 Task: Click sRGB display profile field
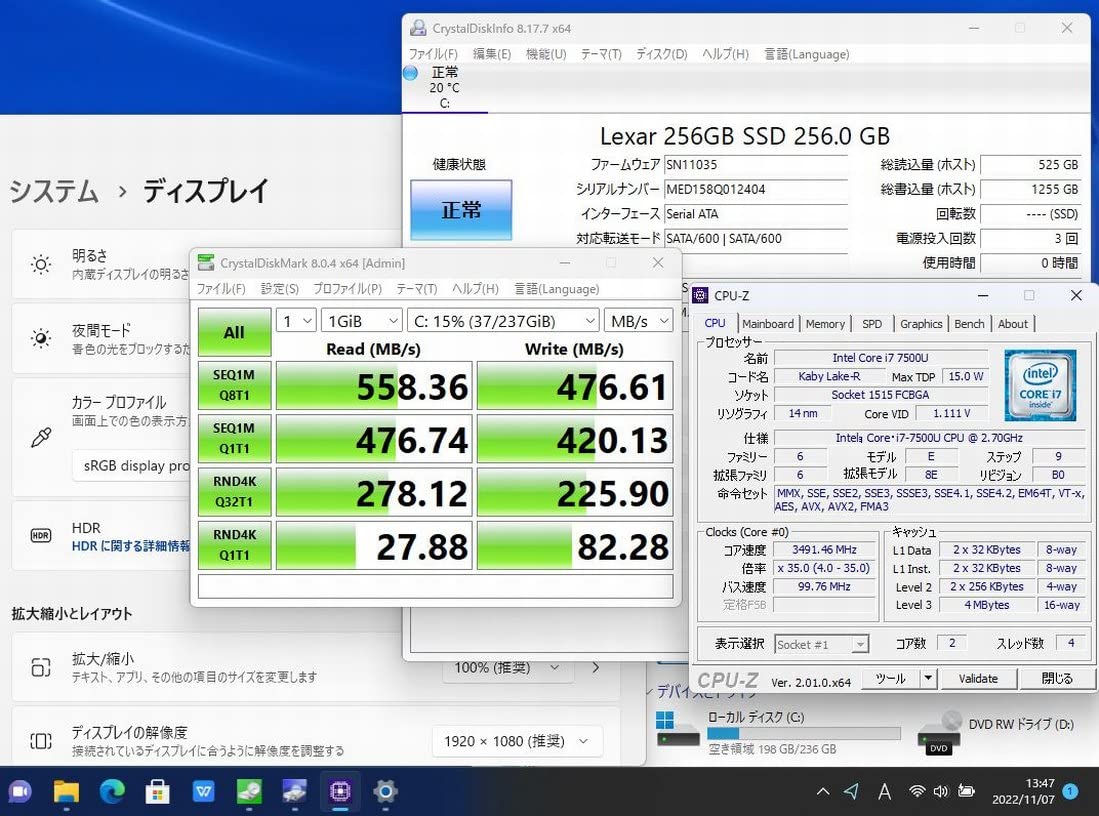point(131,465)
